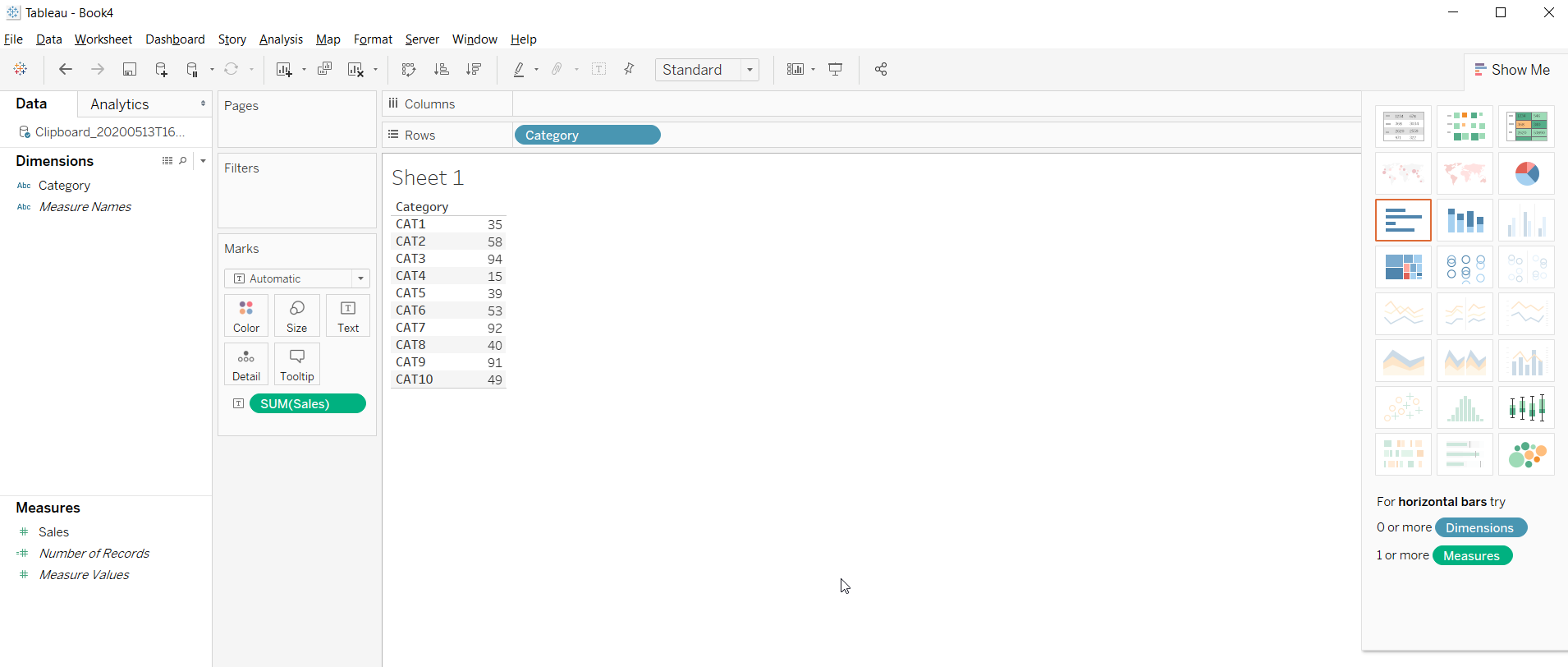Click the SUM(Sales) pill in Marks
Viewport: 1568px width, 667px height.
pos(308,403)
